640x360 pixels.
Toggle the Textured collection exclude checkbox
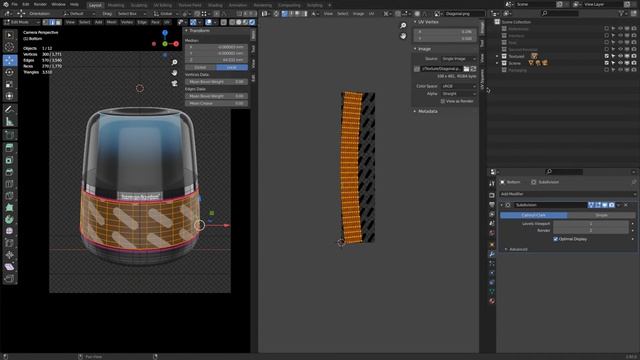pos(607,56)
